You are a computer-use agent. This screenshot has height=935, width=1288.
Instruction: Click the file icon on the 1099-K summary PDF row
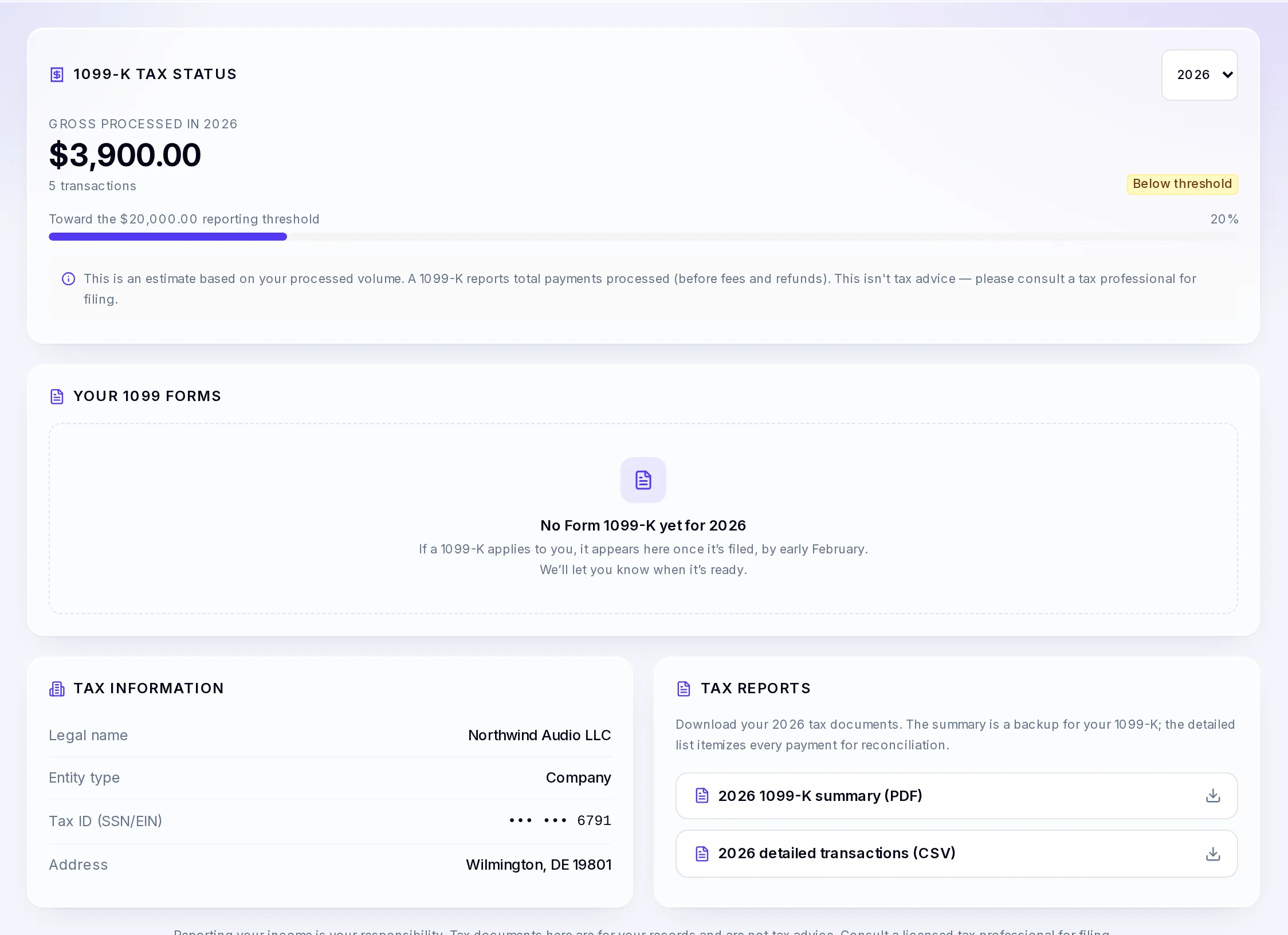tap(702, 796)
